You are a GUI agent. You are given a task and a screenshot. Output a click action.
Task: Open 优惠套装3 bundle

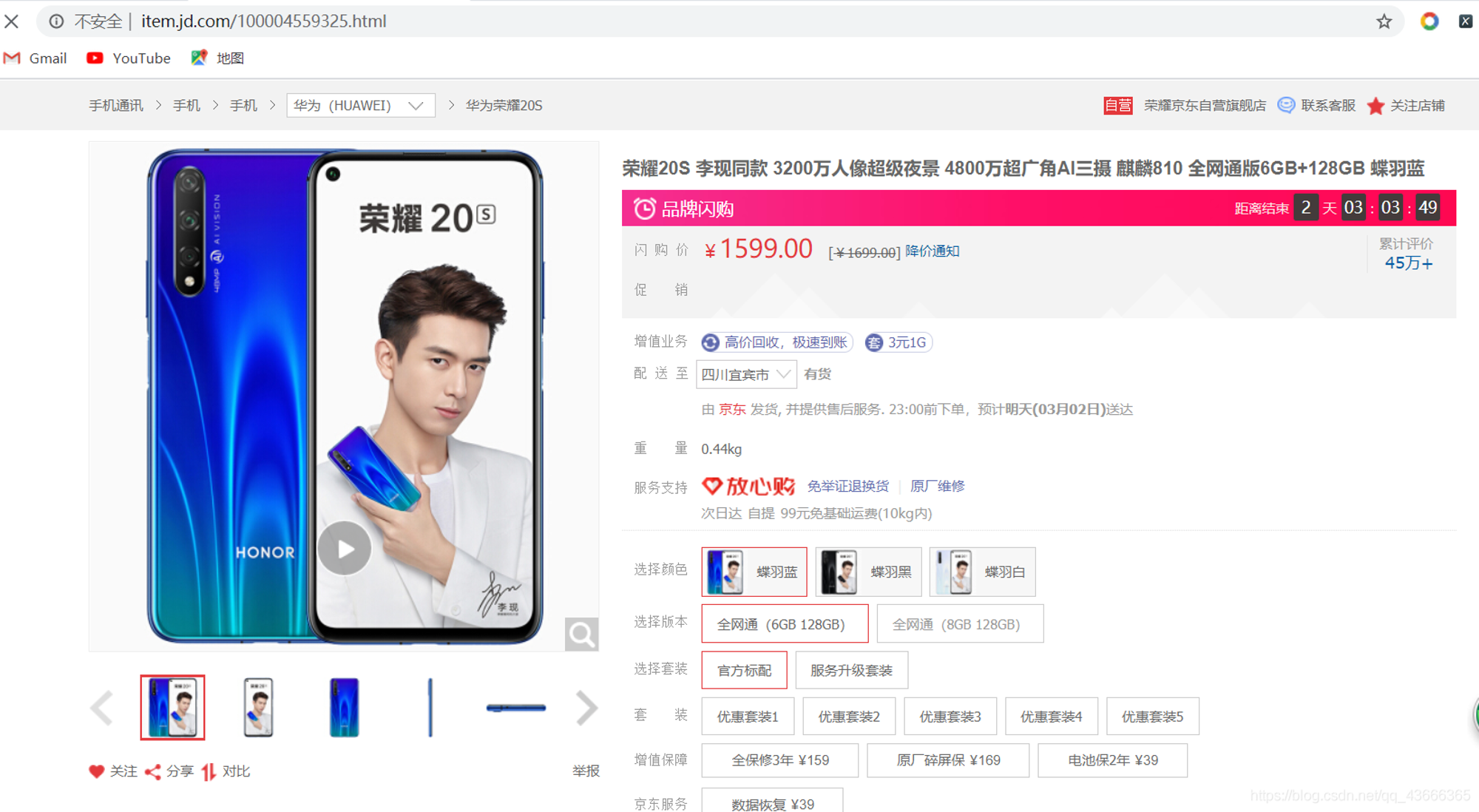click(x=950, y=716)
